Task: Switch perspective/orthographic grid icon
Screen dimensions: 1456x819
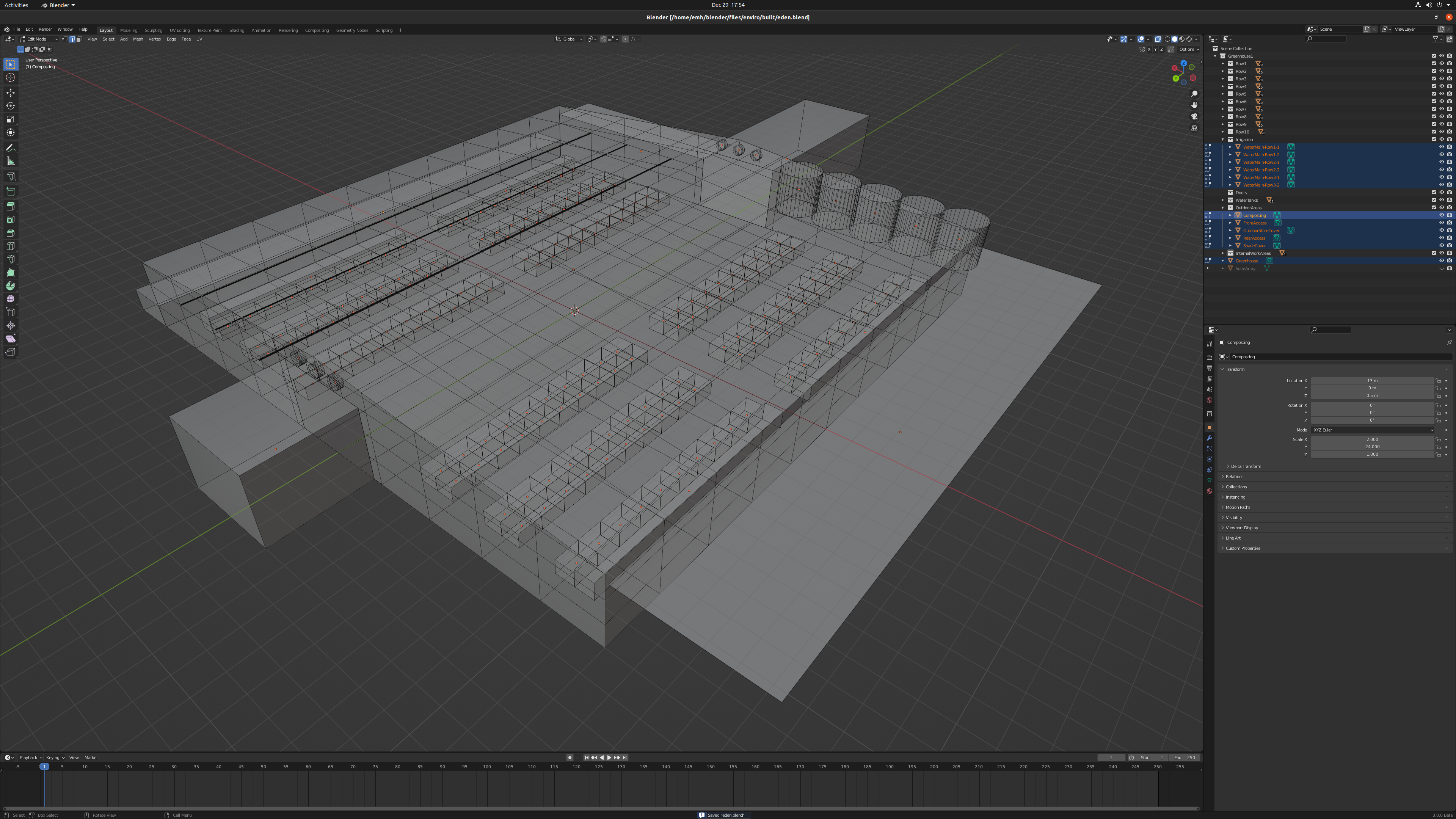Action: coord(1194,128)
